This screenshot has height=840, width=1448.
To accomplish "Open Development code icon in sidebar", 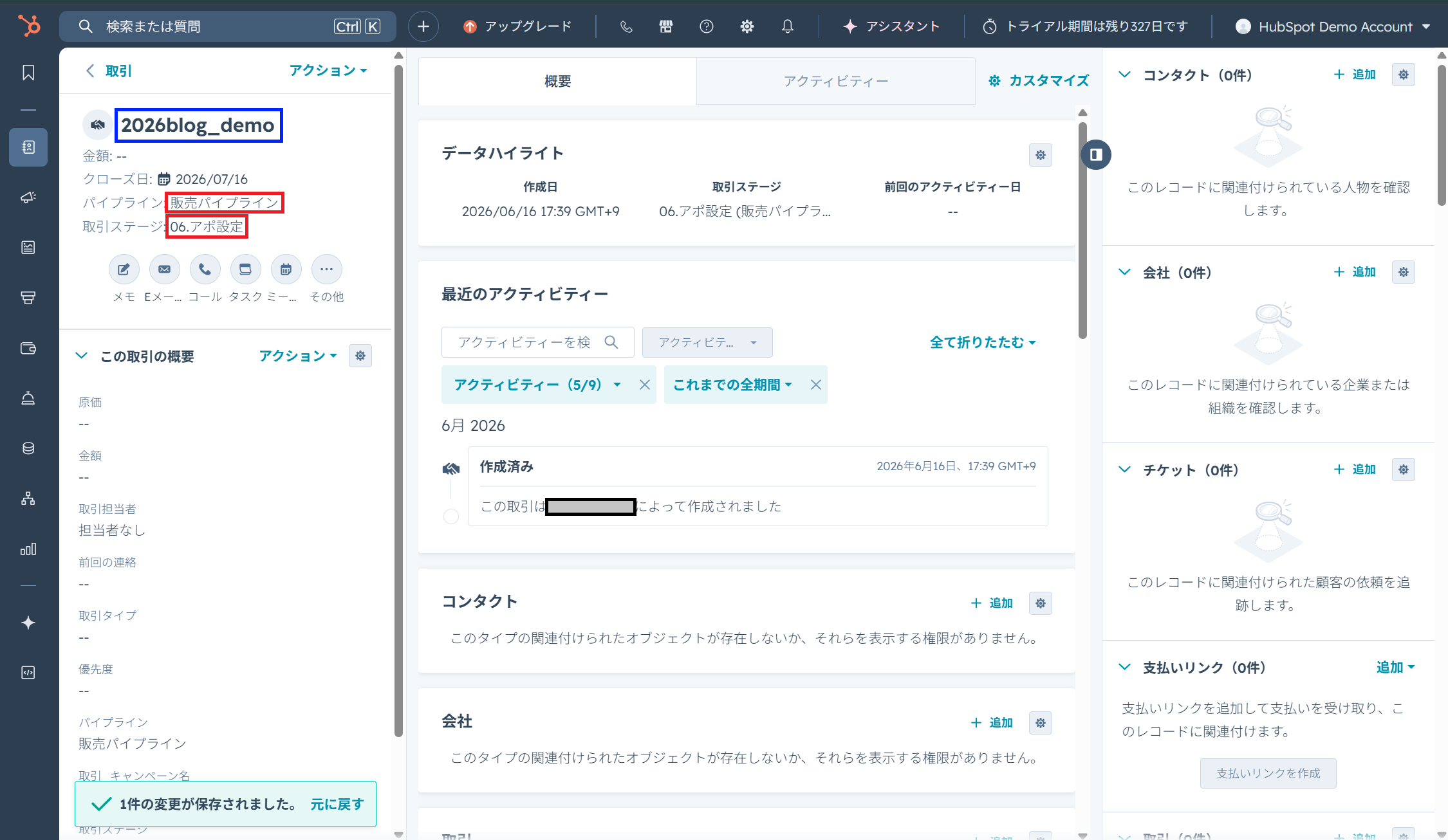I will click(x=28, y=673).
